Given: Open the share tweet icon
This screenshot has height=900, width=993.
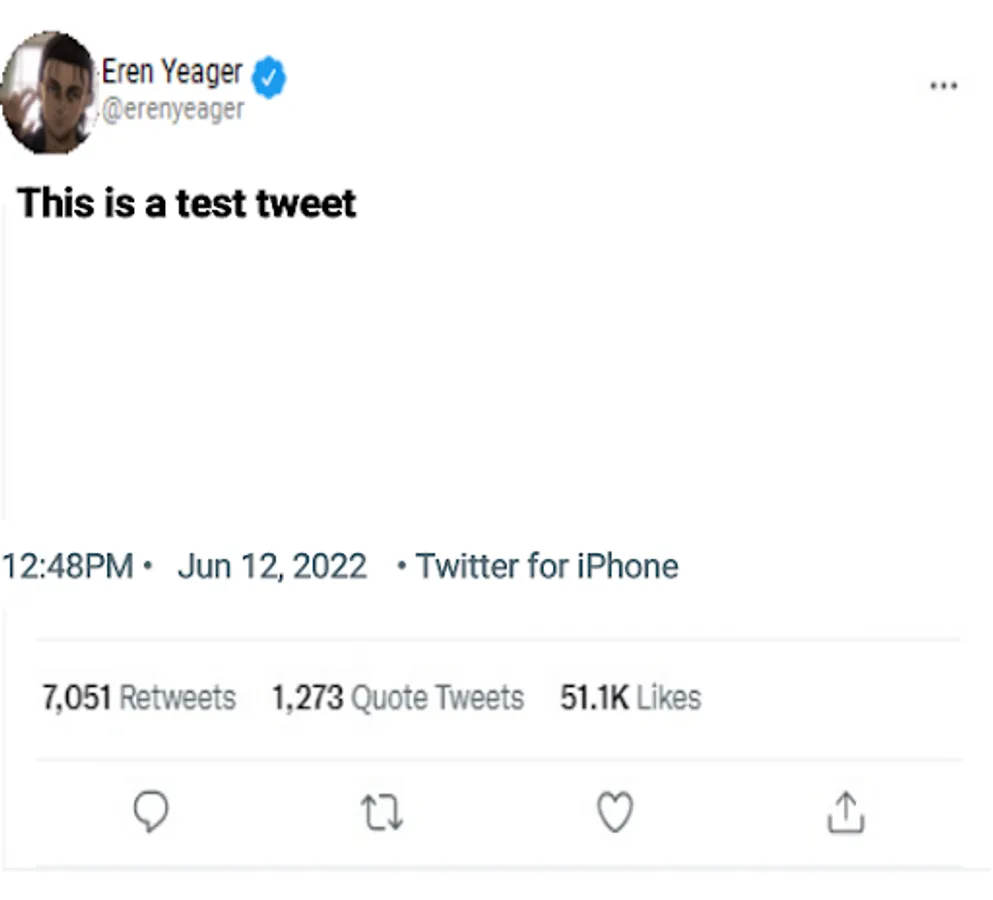Looking at the screenshot, I should [845, 812].
